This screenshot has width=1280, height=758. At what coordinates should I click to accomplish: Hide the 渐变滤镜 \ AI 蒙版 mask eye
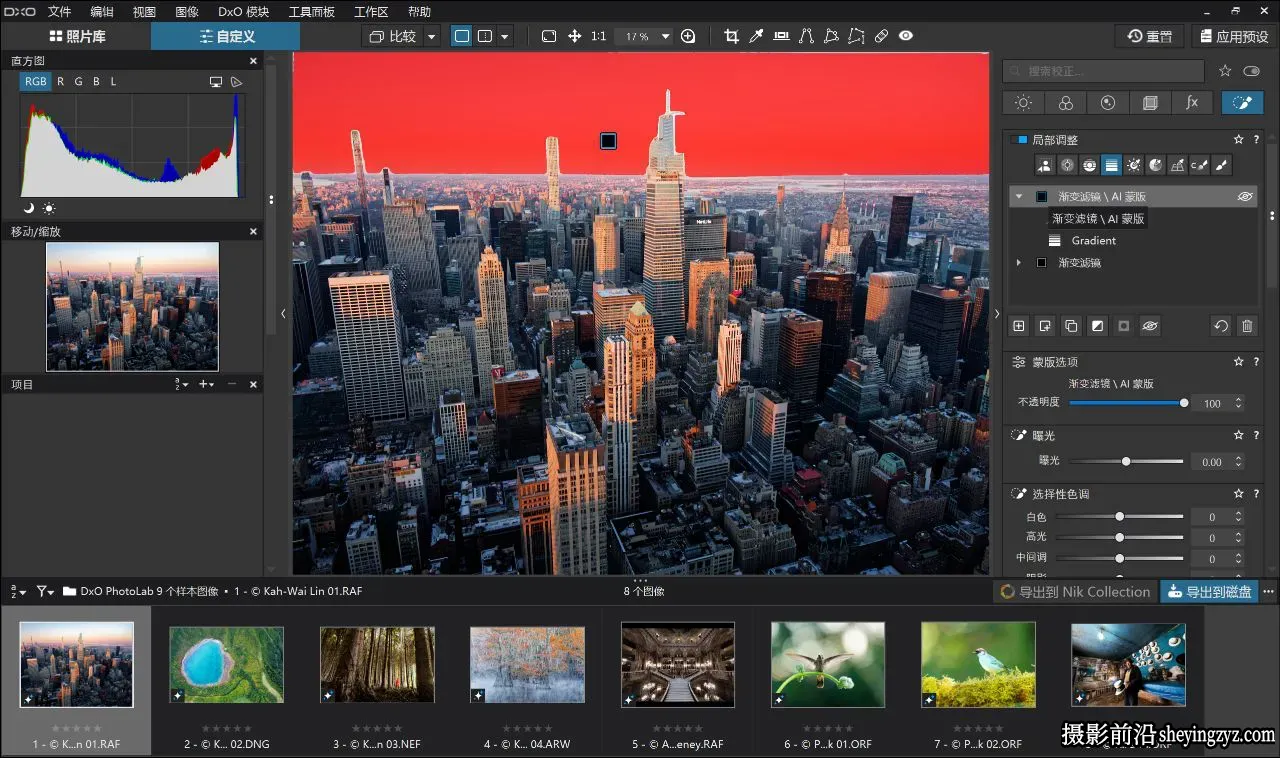click(x=1245, y=197)
